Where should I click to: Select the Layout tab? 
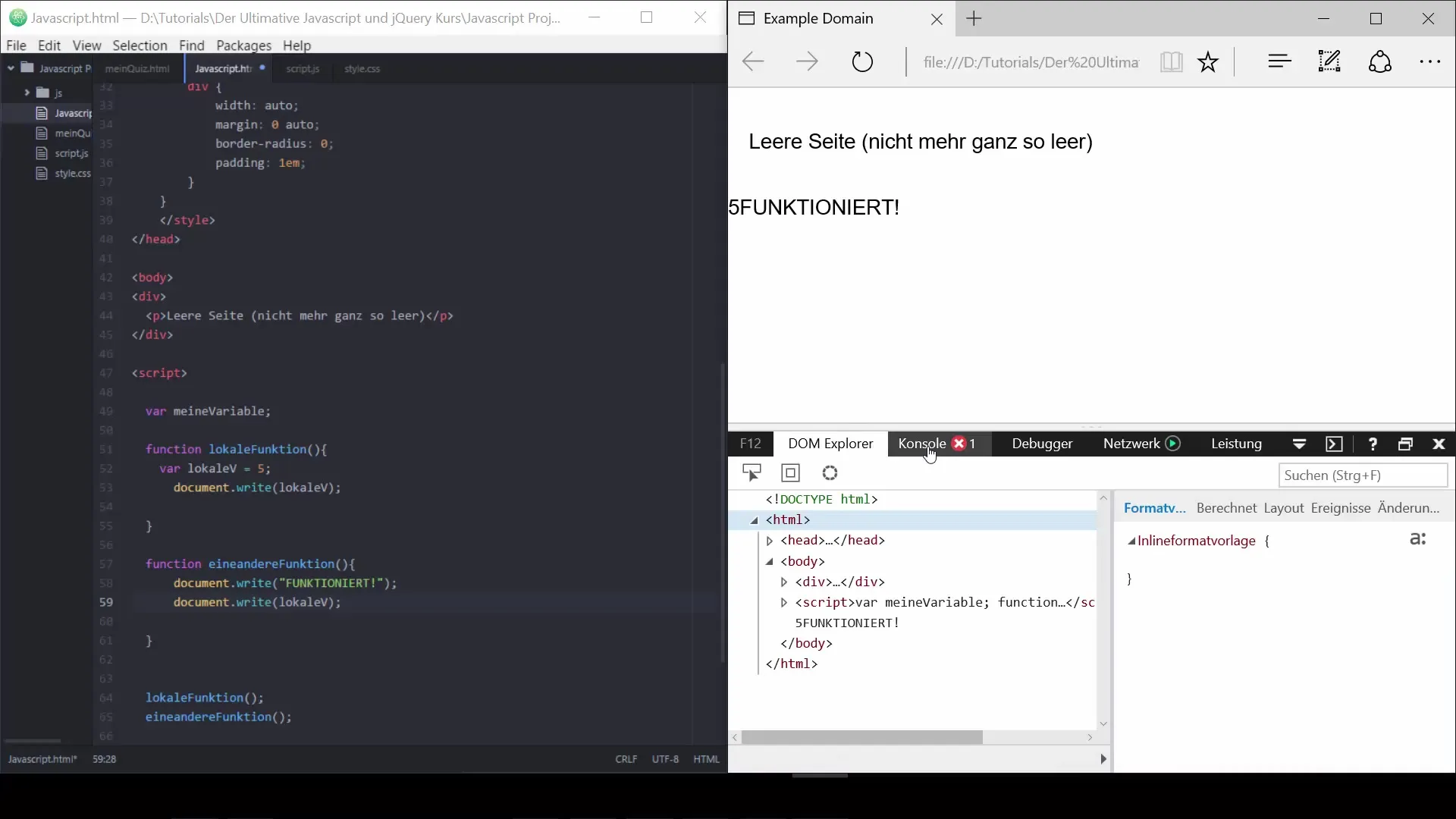[1283, 508]
